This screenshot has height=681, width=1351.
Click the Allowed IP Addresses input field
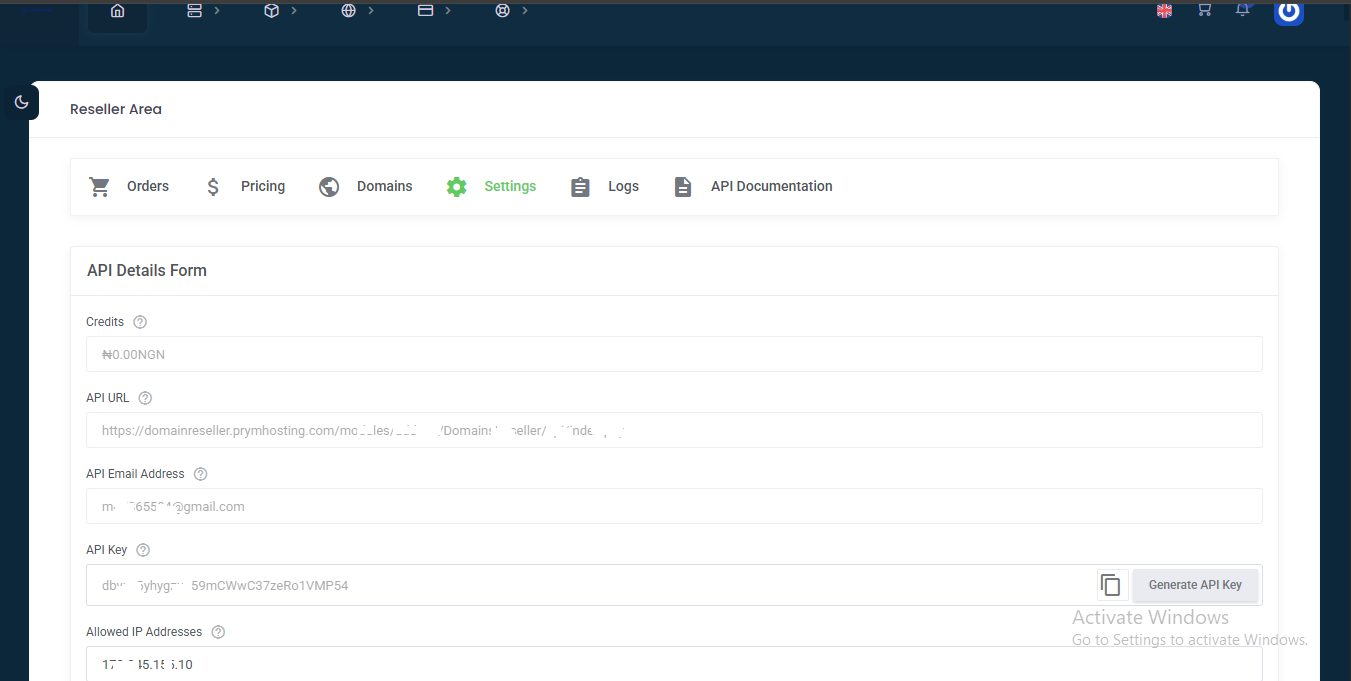tap(674, 664)
